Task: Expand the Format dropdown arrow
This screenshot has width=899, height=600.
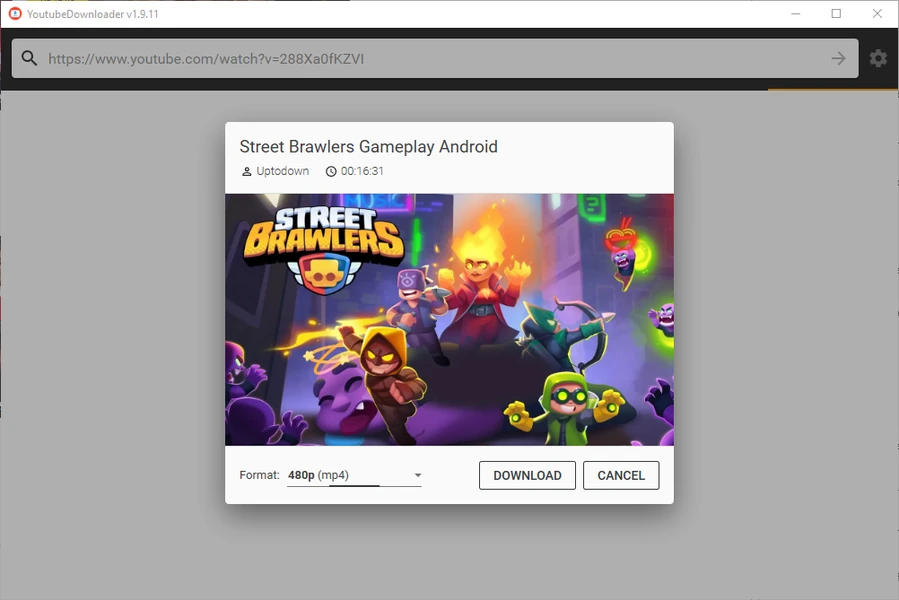Action: (x=418, y=475)
